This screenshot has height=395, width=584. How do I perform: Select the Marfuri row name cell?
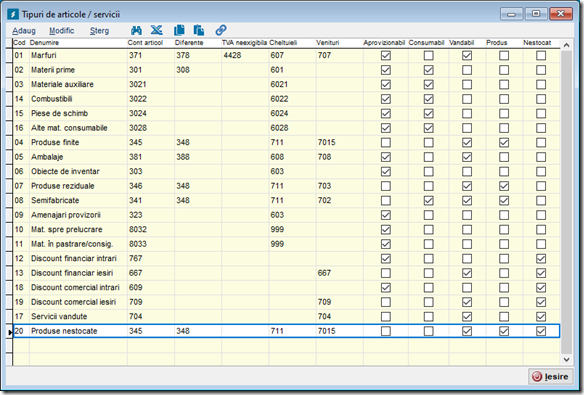tap(78, 55)
